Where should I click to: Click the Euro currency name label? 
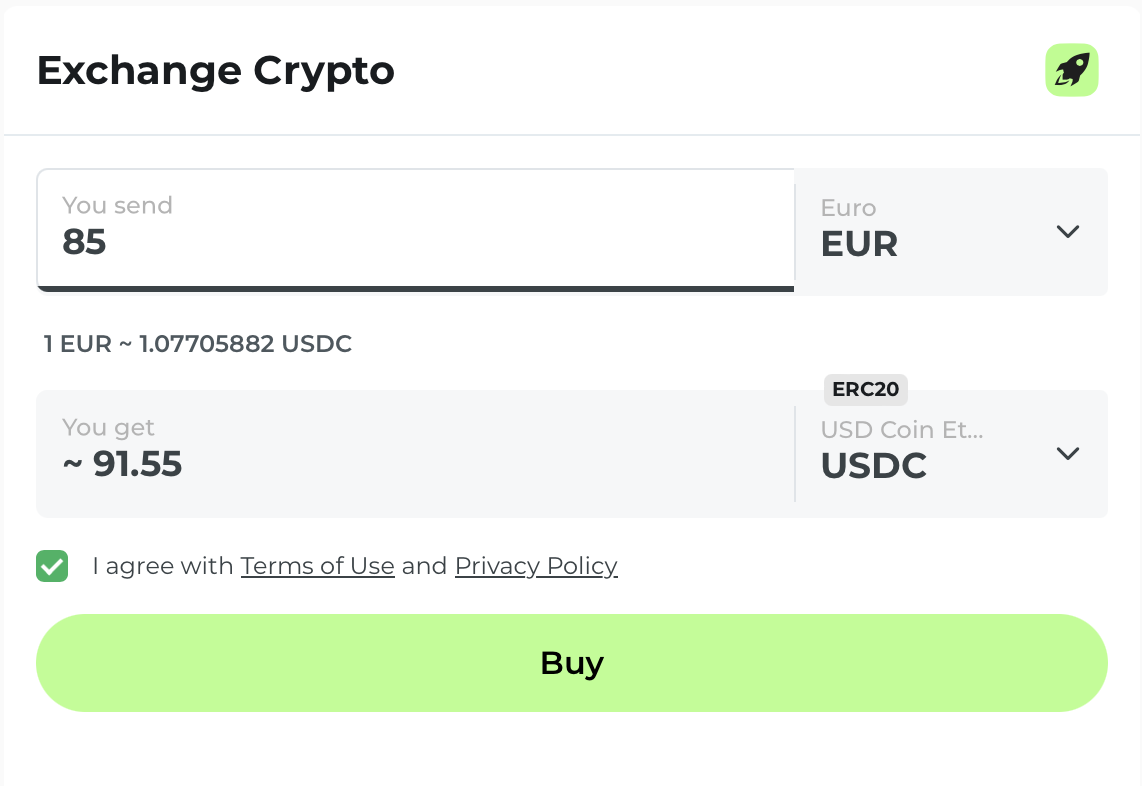point(848,208)
